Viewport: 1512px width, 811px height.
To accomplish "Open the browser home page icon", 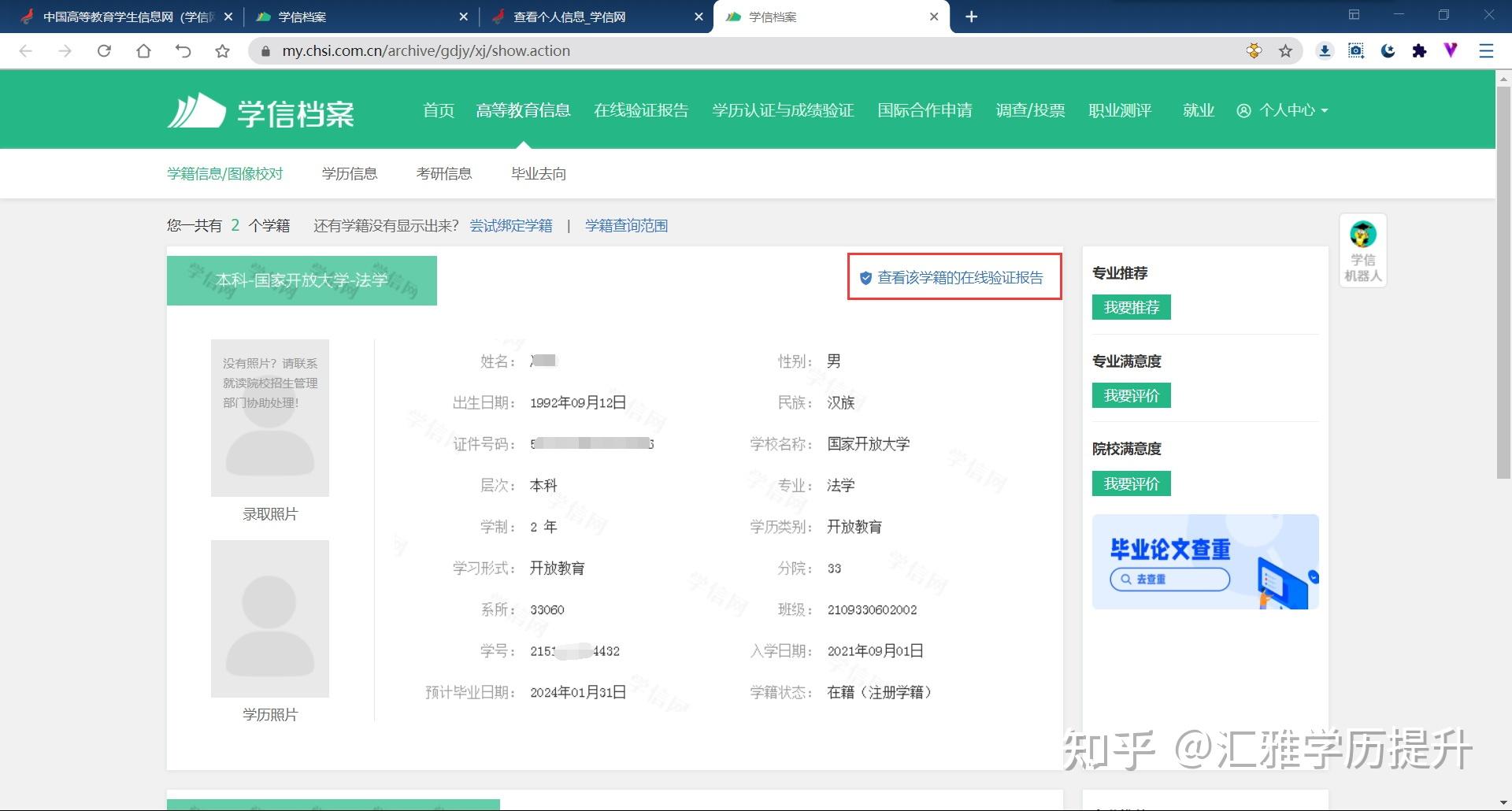I will point(143,51).
